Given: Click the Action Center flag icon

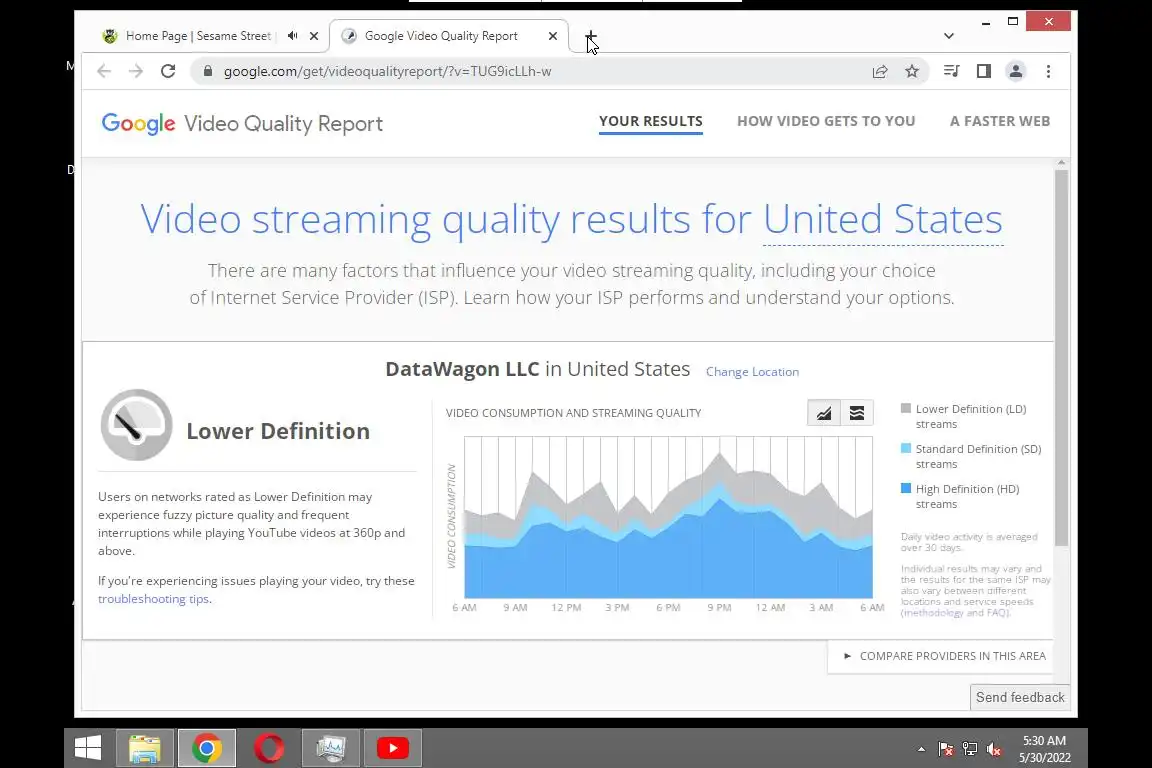Looking at the screenshot, I should click(x=946, y=749).
